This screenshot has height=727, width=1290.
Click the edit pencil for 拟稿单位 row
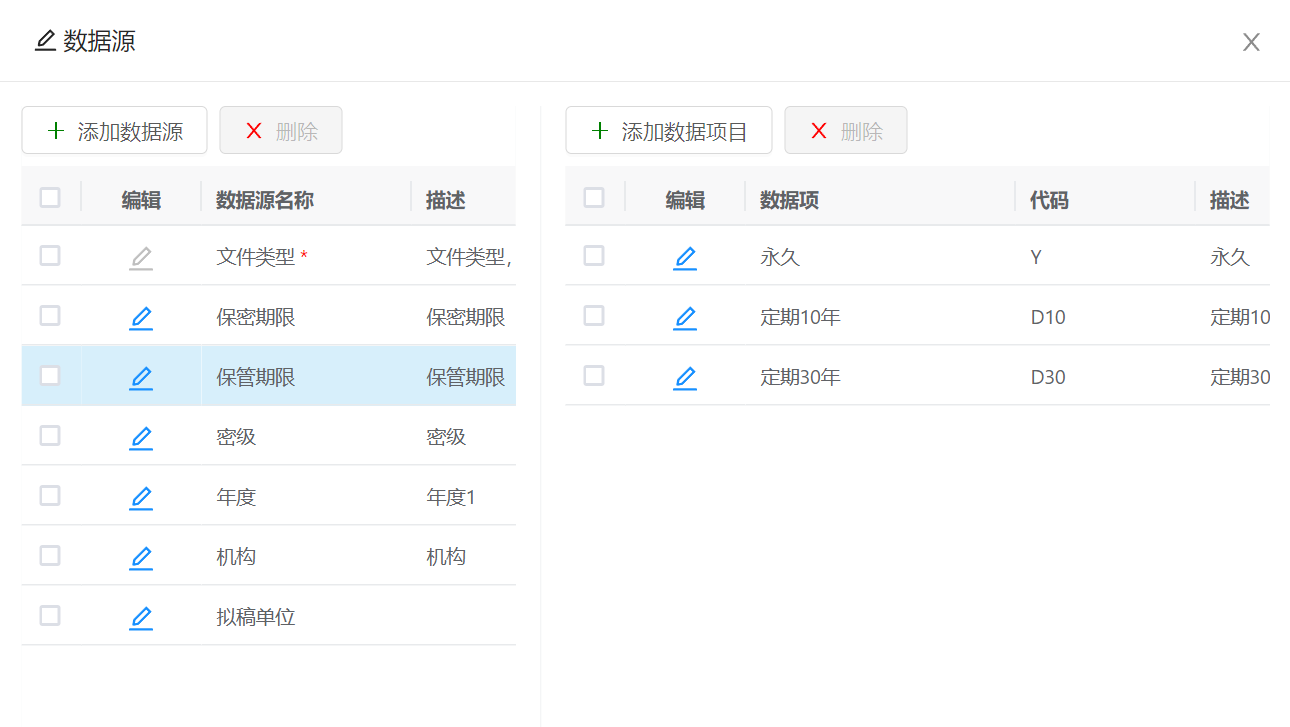(141, 618)
